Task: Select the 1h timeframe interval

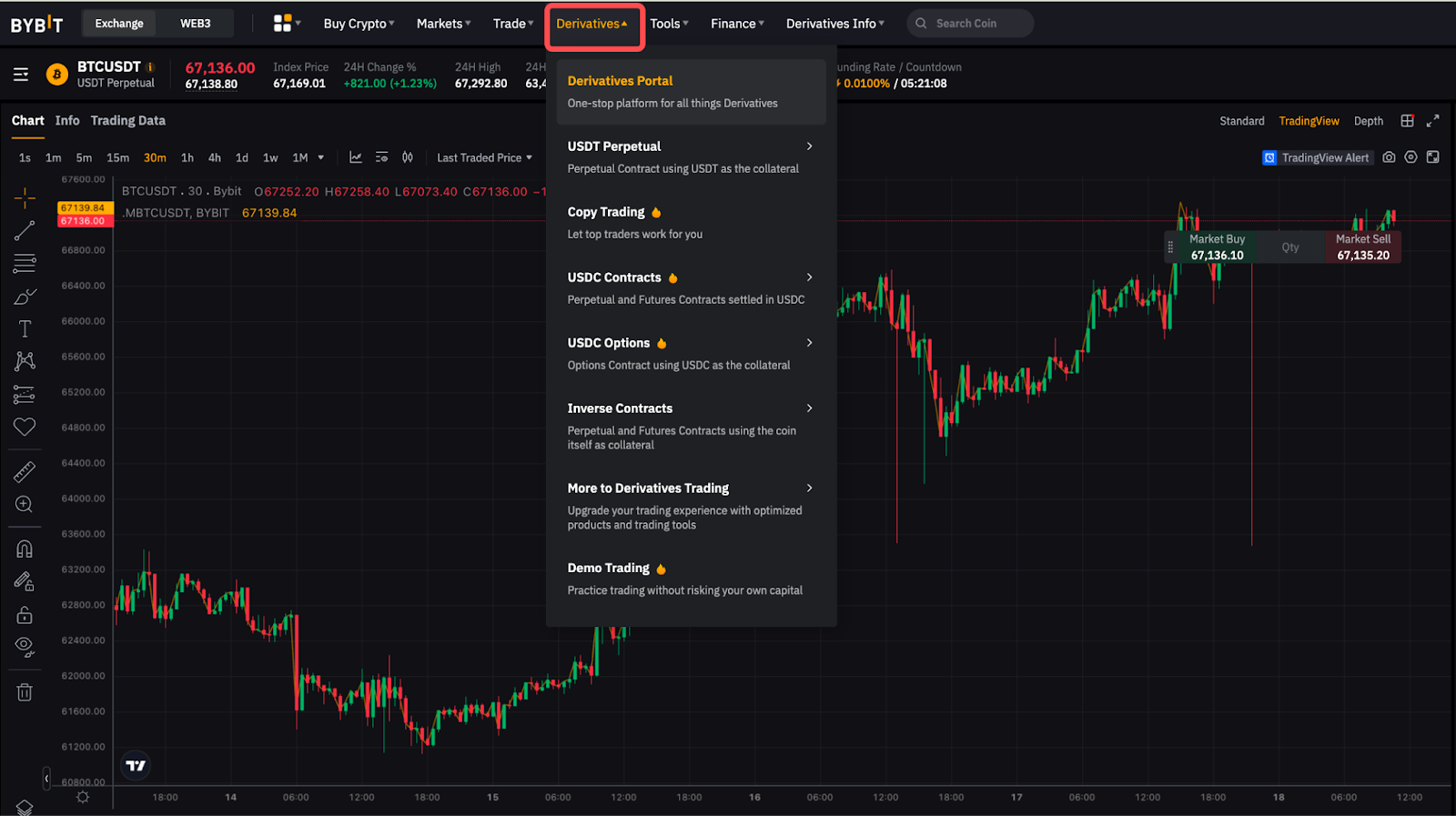Action: tap(187, 157)
